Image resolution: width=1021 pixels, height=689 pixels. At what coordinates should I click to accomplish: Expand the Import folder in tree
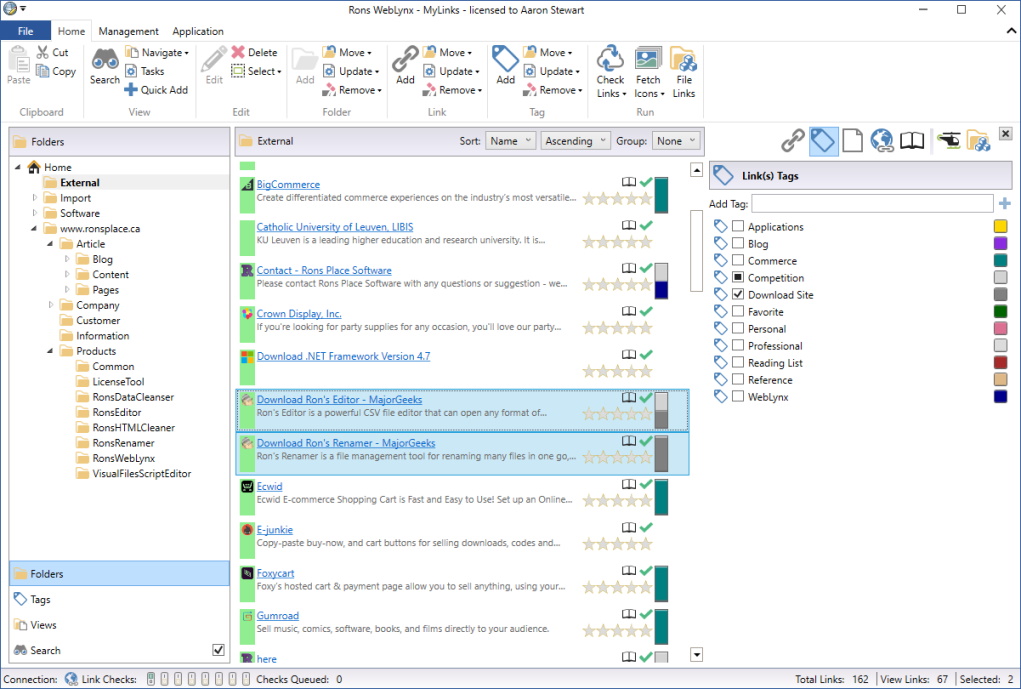pyautogui.click(x=35, y=197)
